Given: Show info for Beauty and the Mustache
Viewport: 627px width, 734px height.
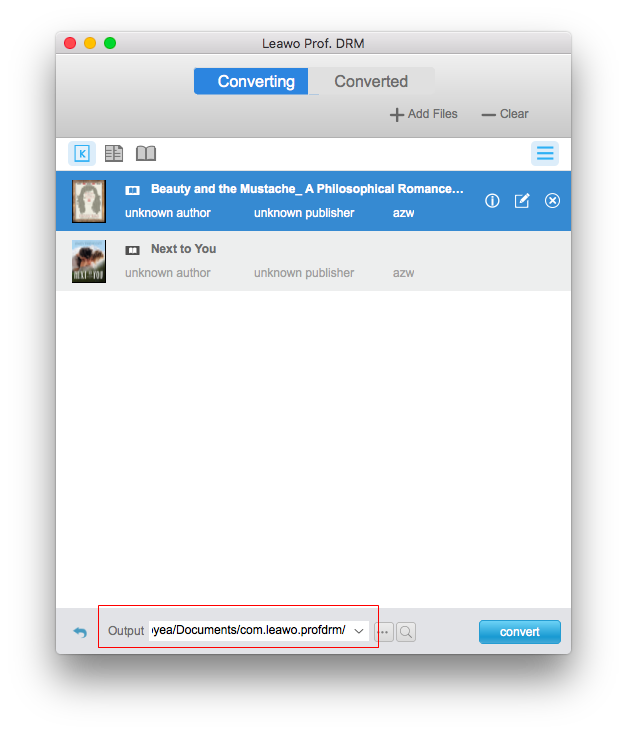Looking at the screenshot, I should tap(492, 201).
